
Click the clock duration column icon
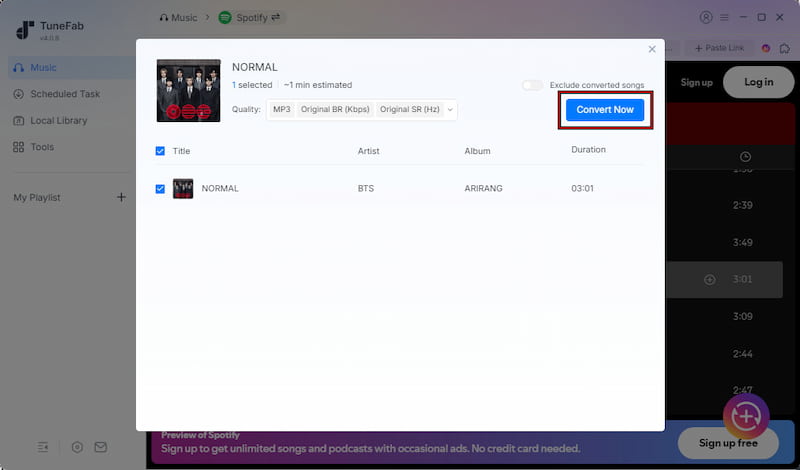point(745,157)
